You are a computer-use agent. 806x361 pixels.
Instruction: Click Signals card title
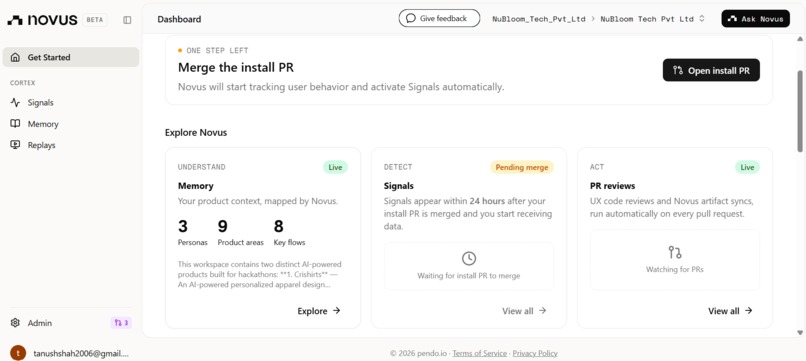pyautogui.click(x=399, y=186)
